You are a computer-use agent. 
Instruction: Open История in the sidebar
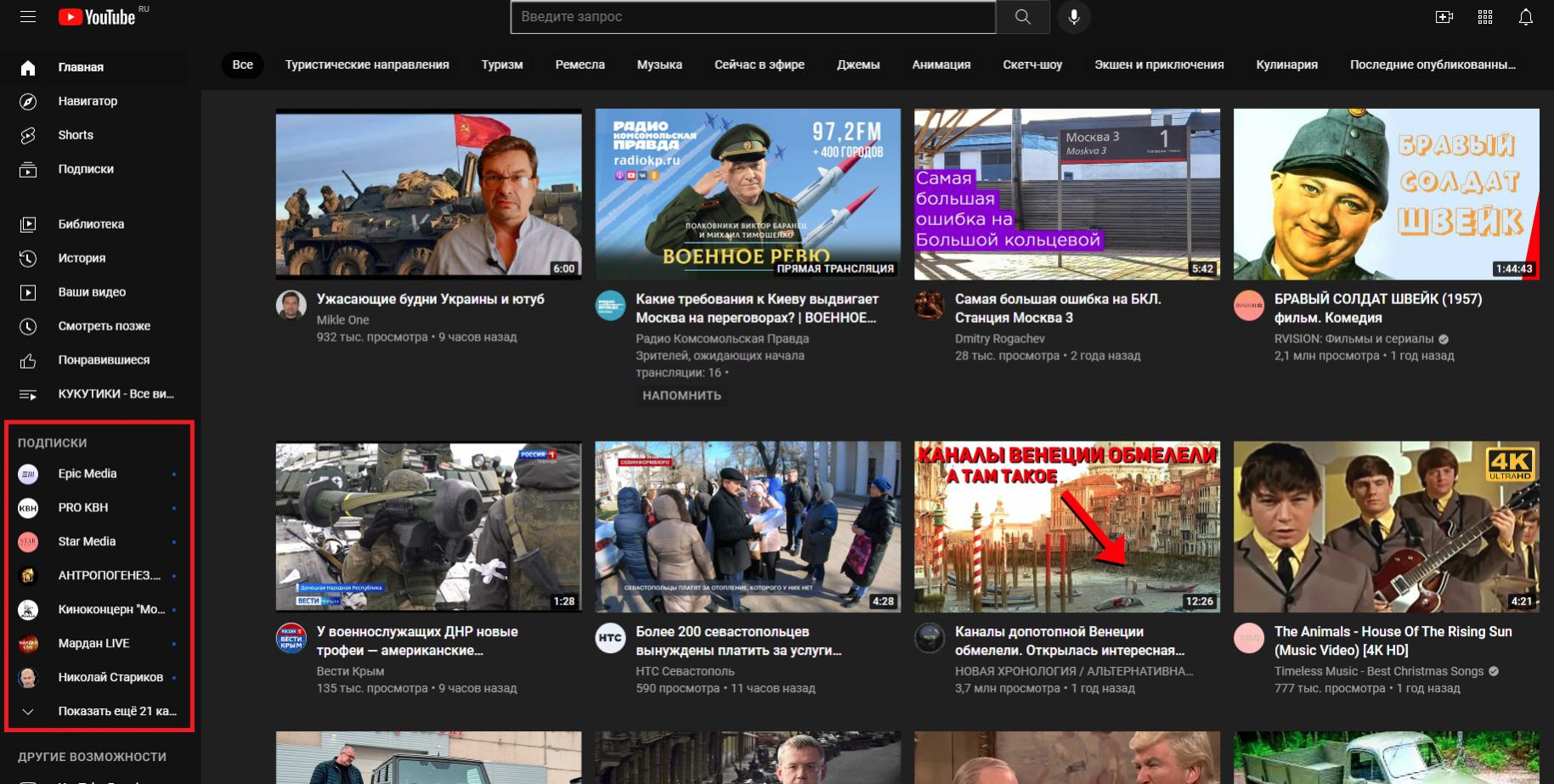pos(82,258)
